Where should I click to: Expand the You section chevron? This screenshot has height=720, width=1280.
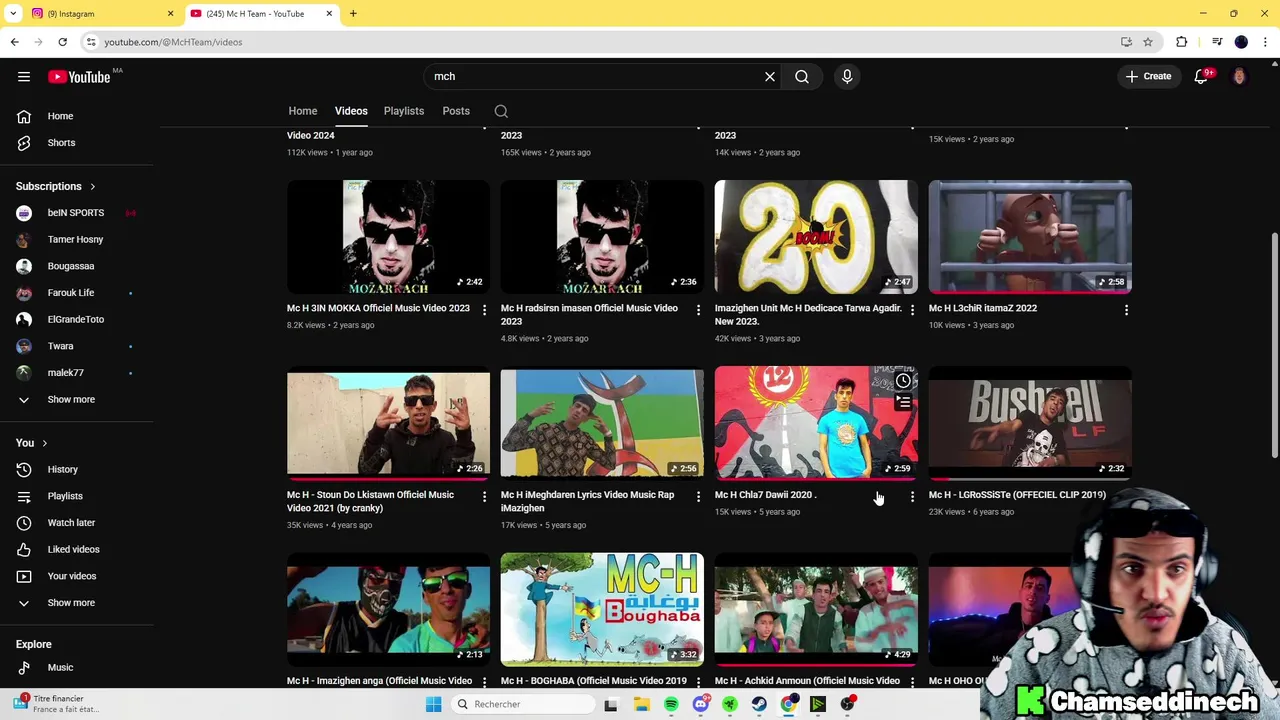(44, 443)
